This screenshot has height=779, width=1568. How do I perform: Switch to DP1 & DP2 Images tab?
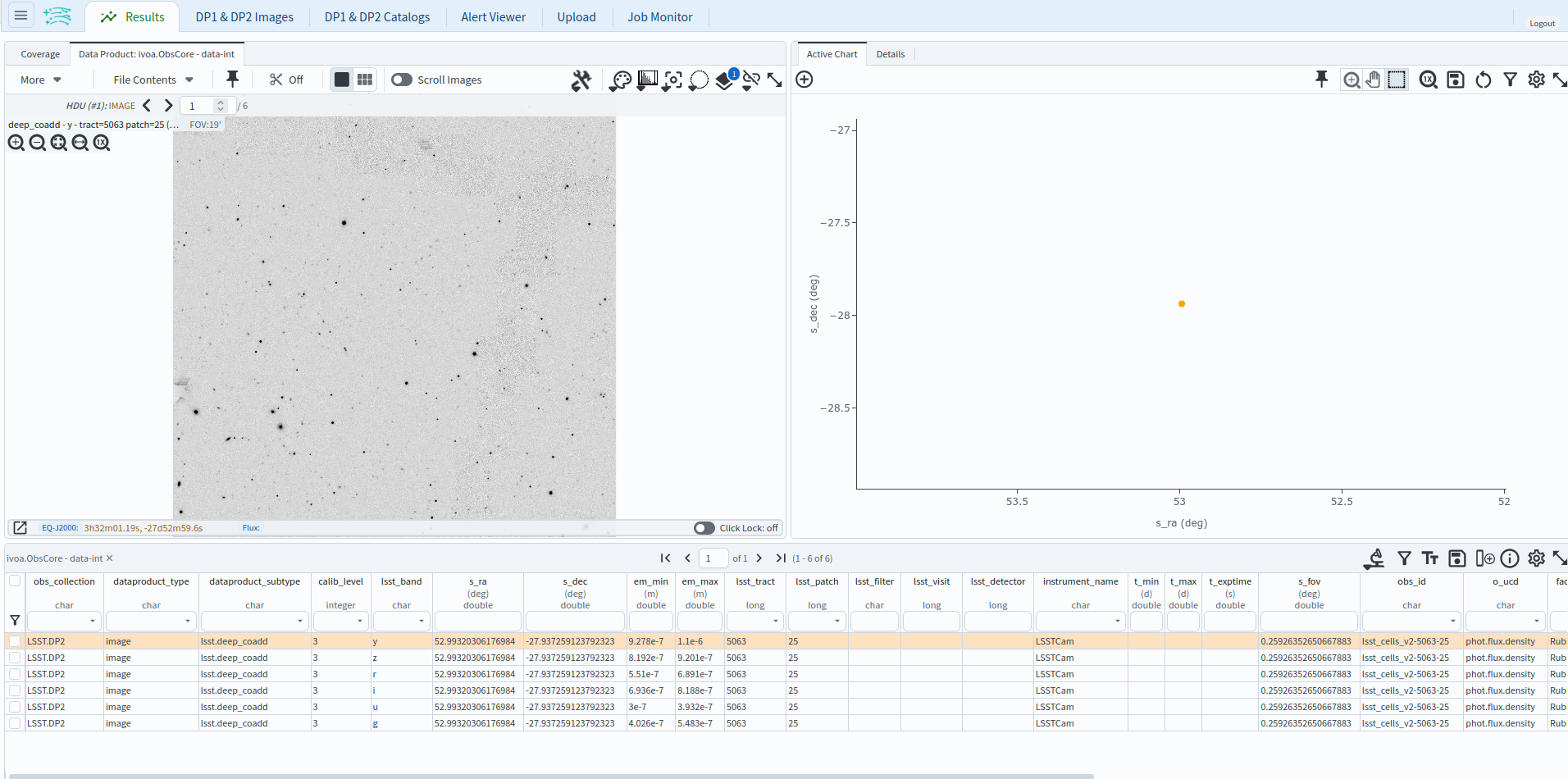tap(244, 16)
